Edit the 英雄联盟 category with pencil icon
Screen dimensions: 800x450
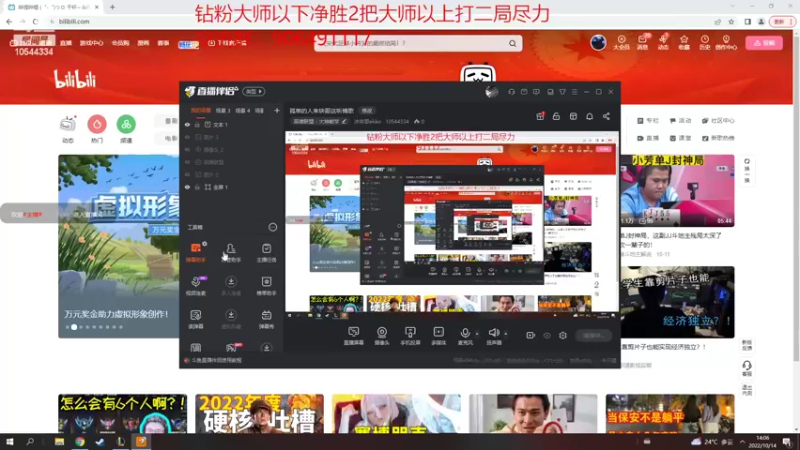pos(344,122)
